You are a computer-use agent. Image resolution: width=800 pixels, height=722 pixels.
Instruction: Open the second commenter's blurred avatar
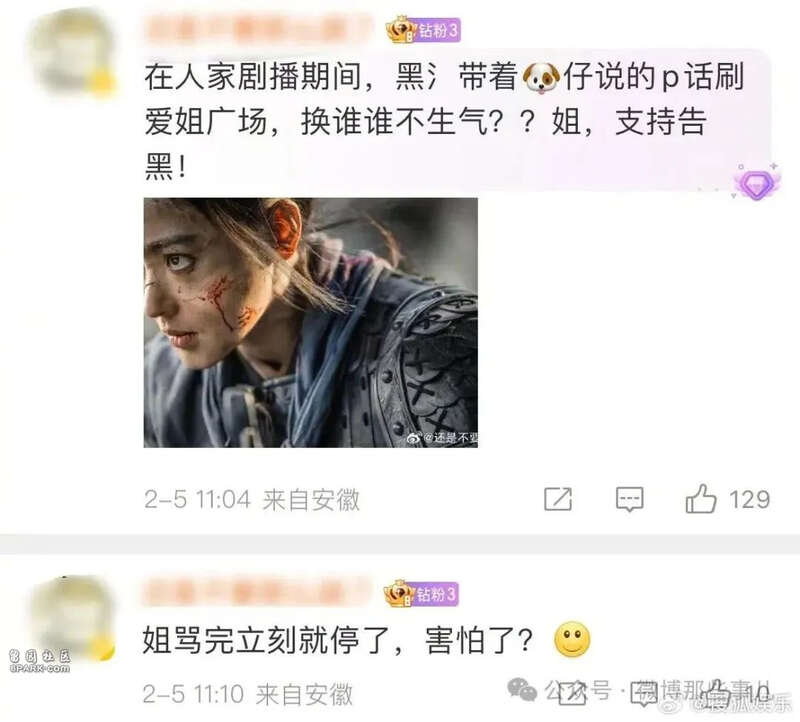coord(70,617)
